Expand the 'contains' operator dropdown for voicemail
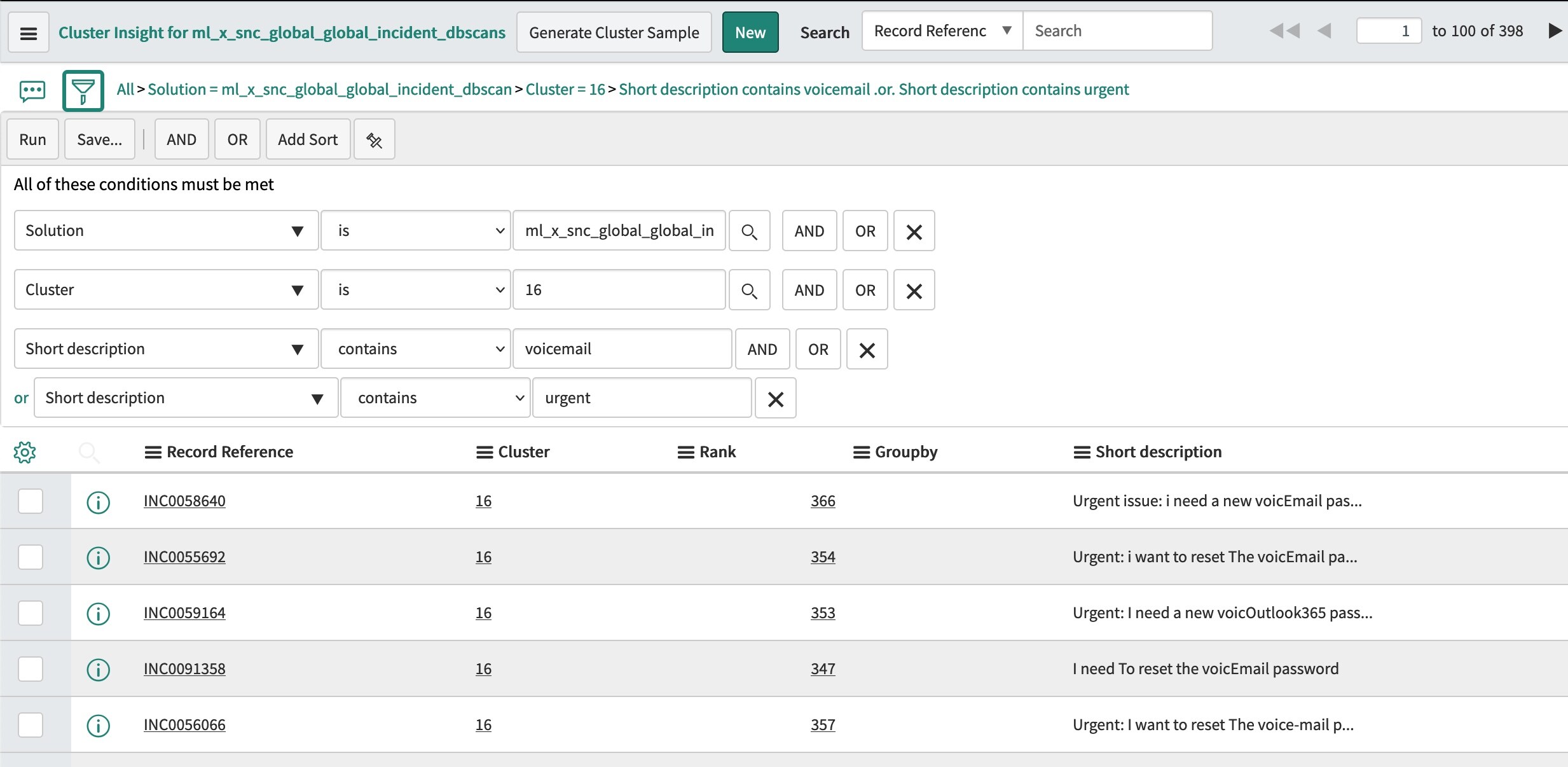 tap(416, 349)
